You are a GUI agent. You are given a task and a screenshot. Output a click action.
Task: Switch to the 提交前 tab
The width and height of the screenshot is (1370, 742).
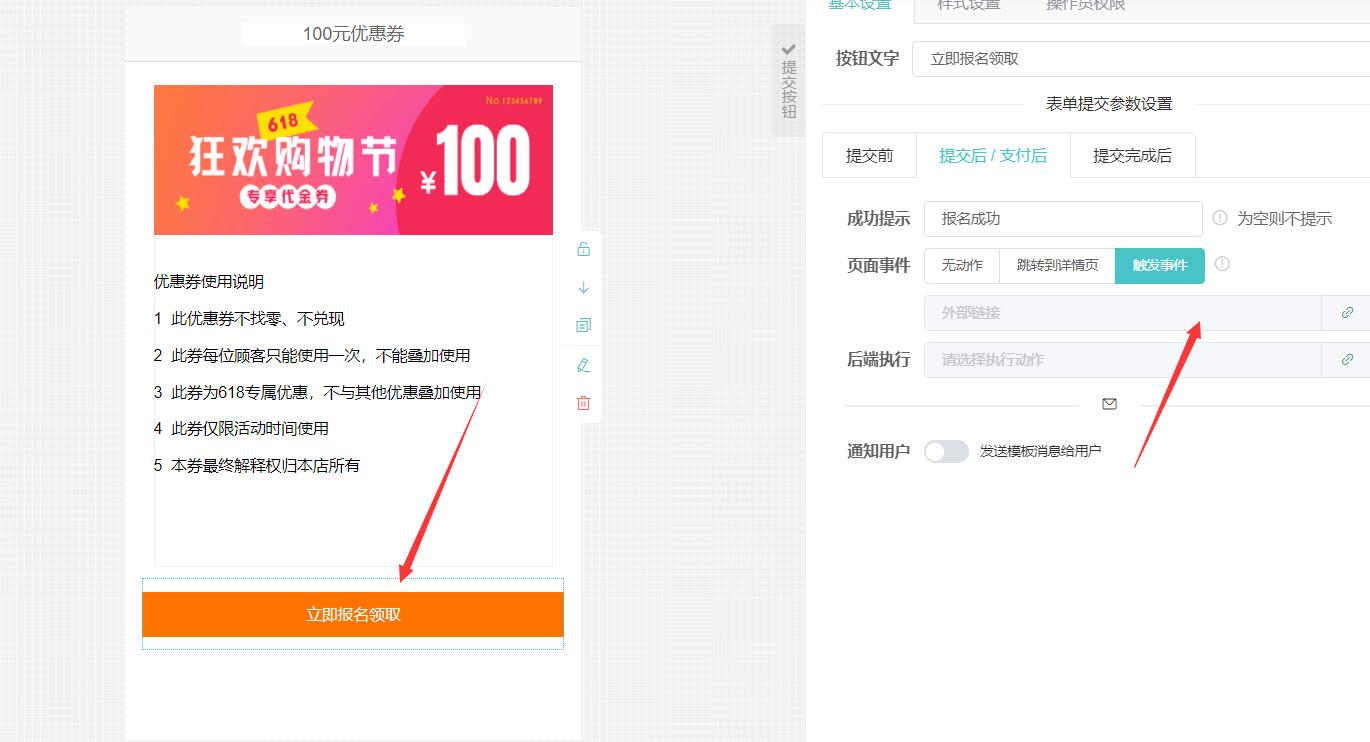point(869,155)
